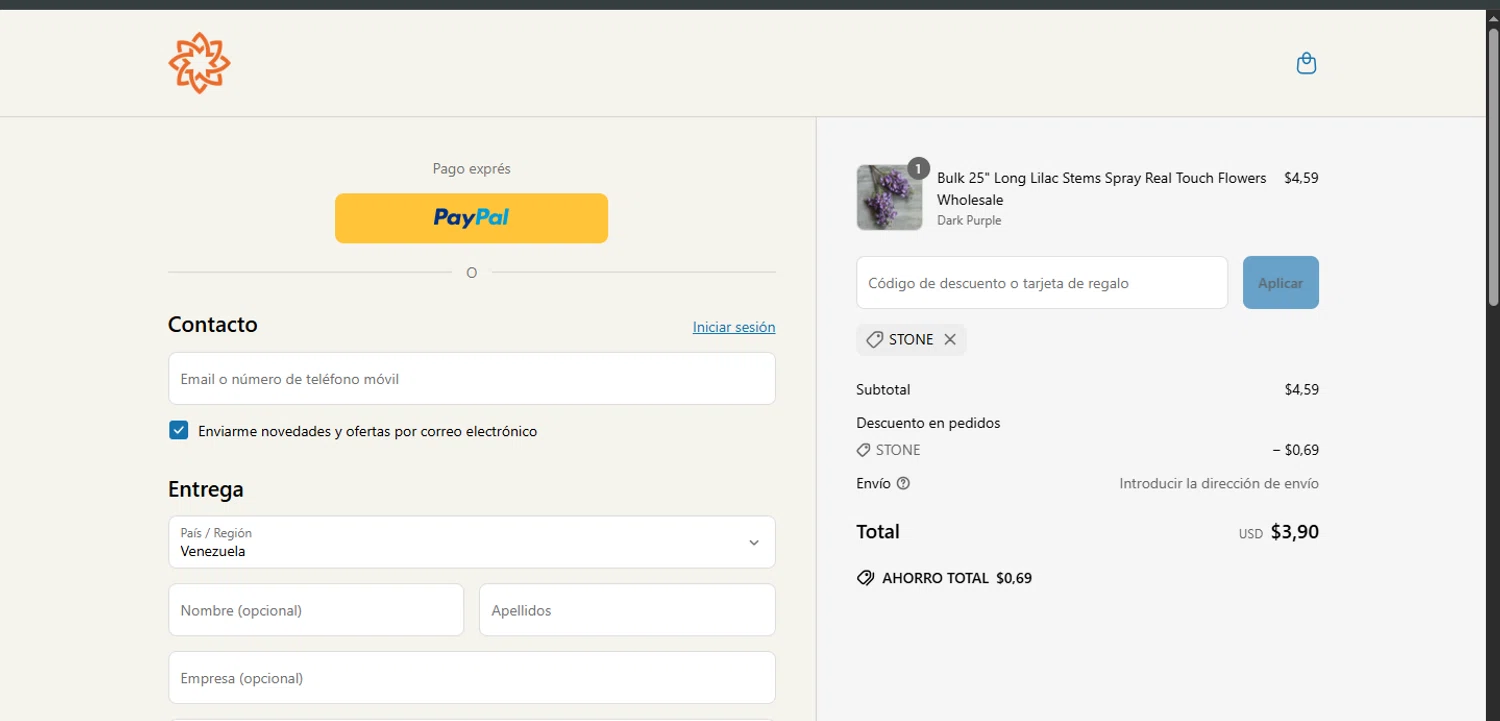Click the Entrega heading
Image resolution: width=1500 pixels, height=721 pixels.
tap(206, 489)
